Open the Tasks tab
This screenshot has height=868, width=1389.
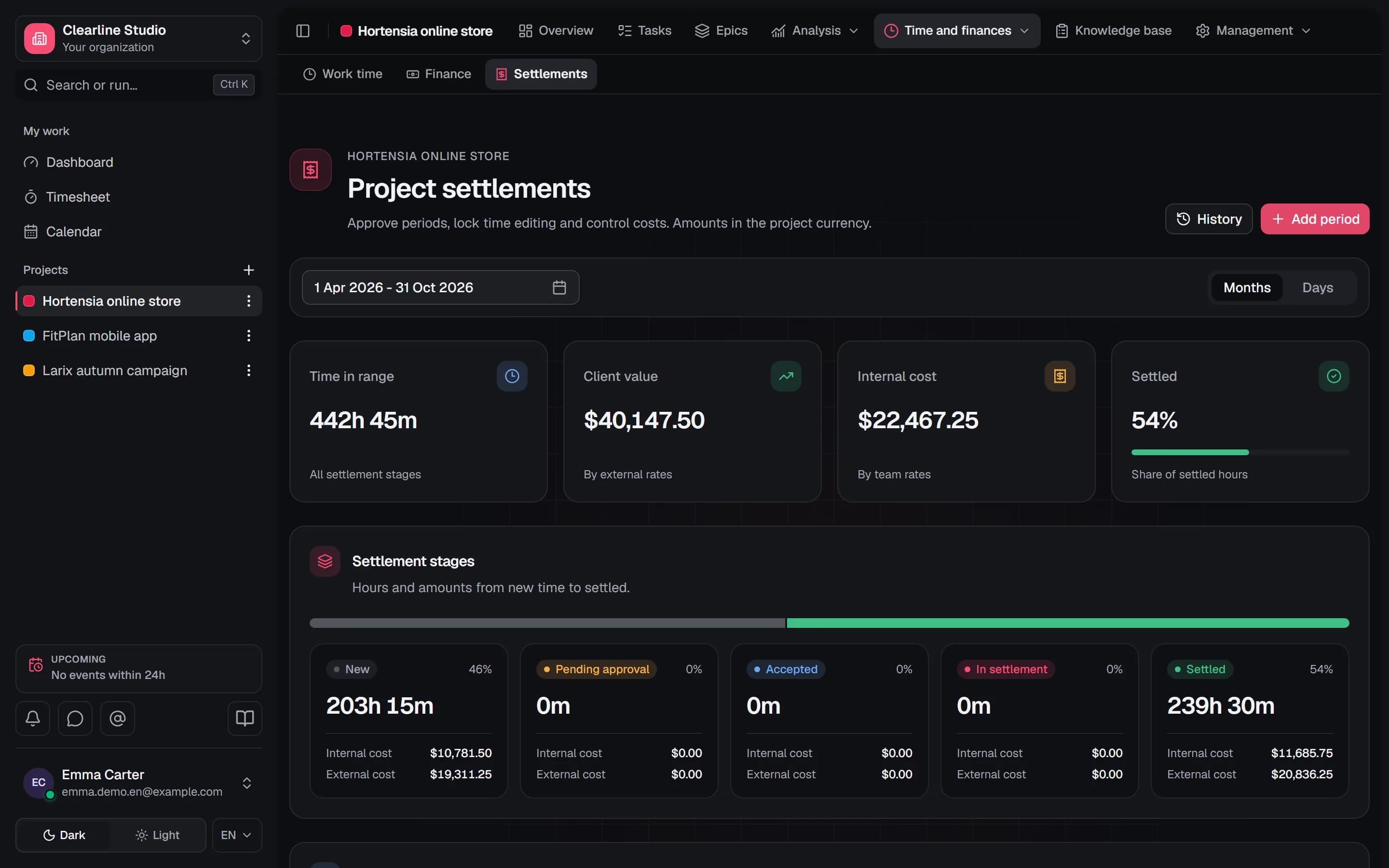[644, 30]
